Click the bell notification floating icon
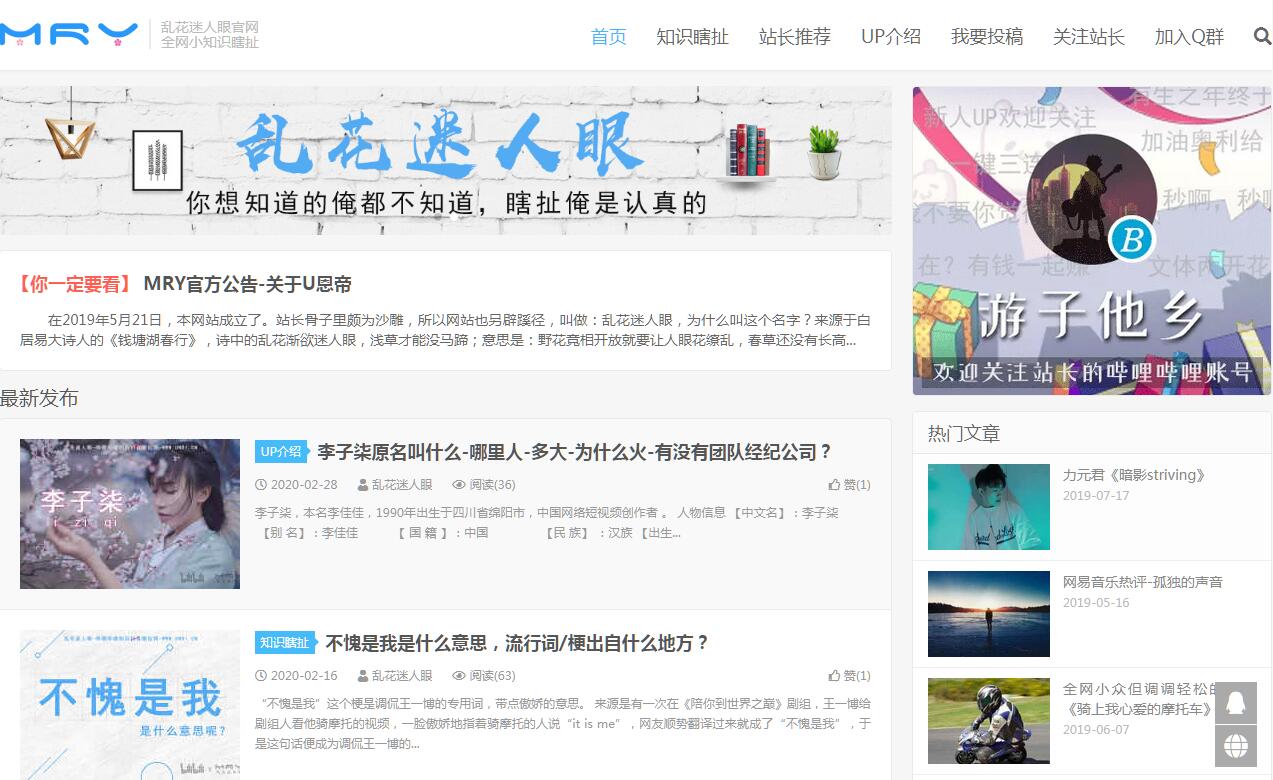Screen dimensions: 1273x780 tap(1236, 702)
